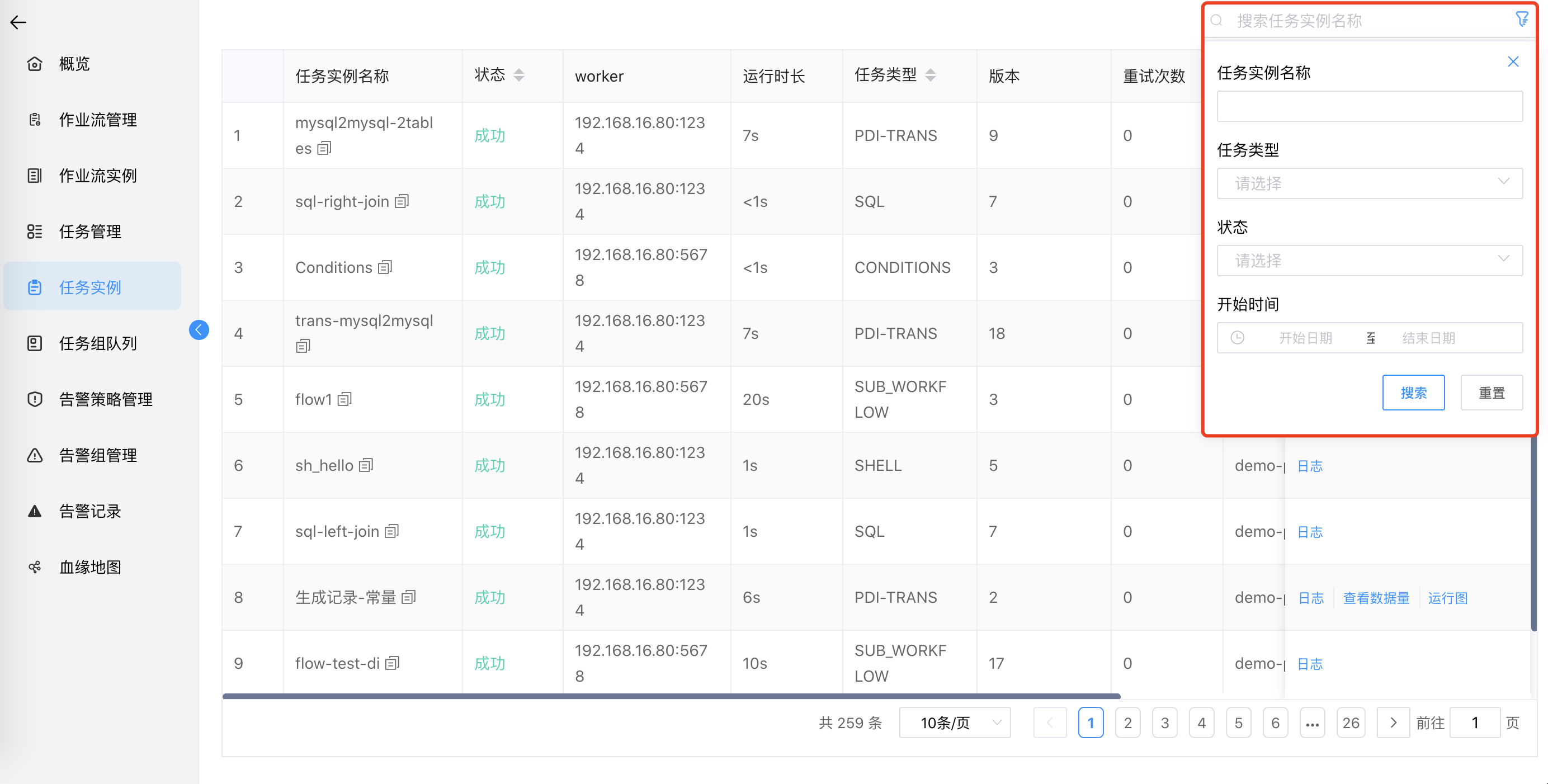Sort by 状态 column arrows
The image size is (1548, 784).
[518, 75]
